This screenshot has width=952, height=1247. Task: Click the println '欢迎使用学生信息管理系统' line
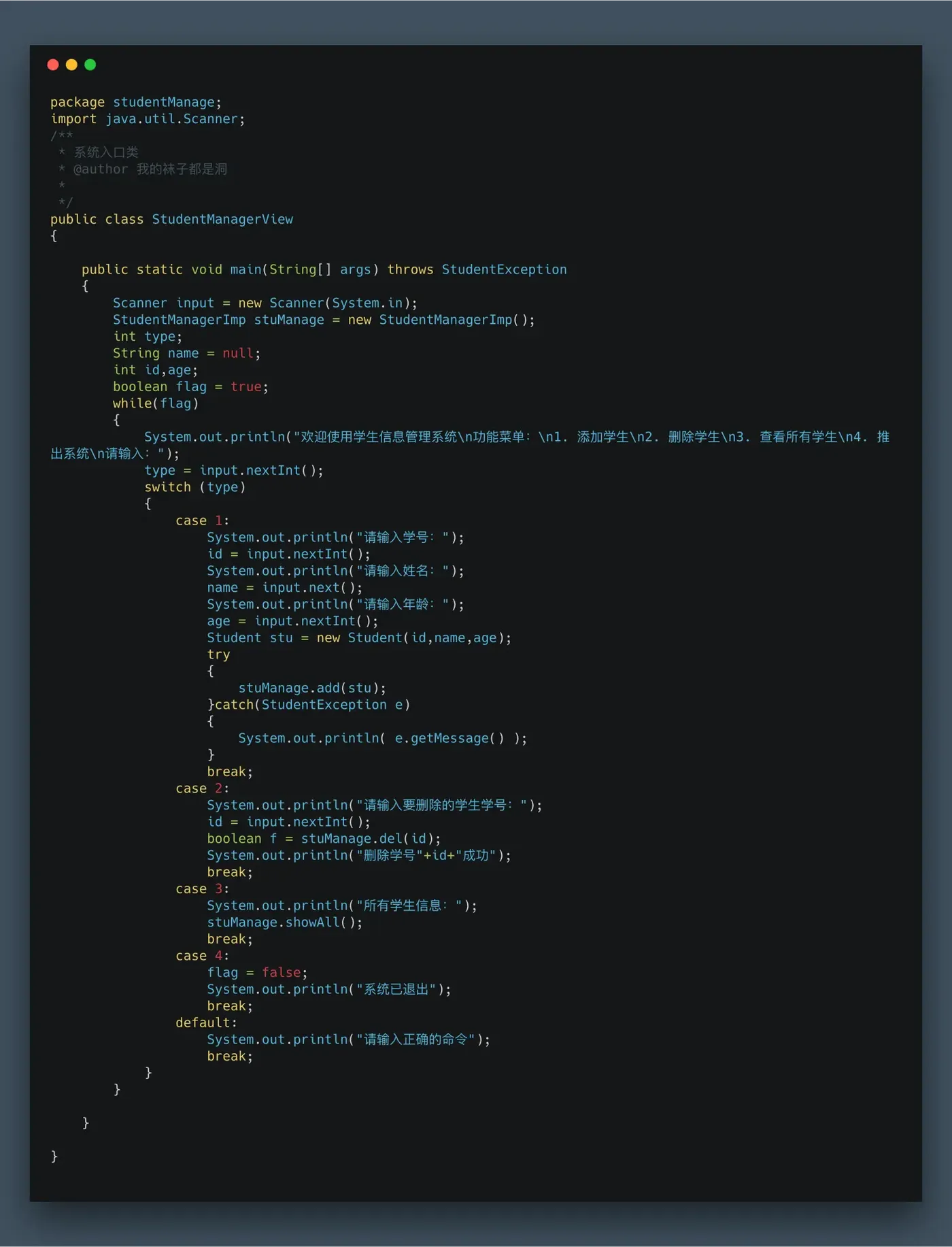tap(470, 445)
